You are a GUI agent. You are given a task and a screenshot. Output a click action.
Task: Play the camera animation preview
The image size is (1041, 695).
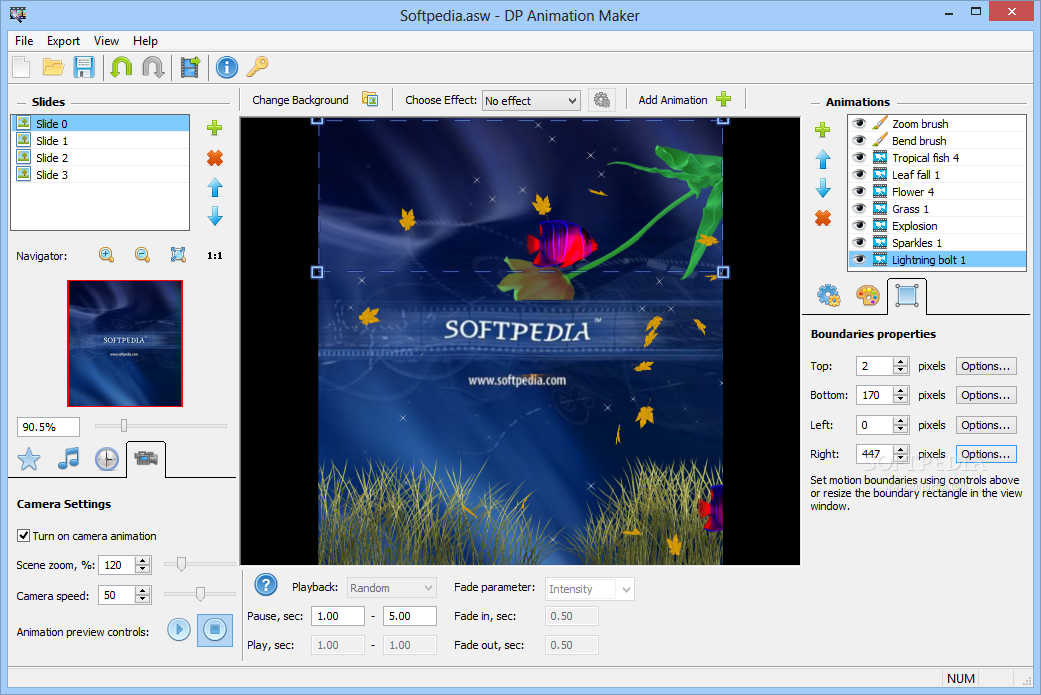coord(179,629)
